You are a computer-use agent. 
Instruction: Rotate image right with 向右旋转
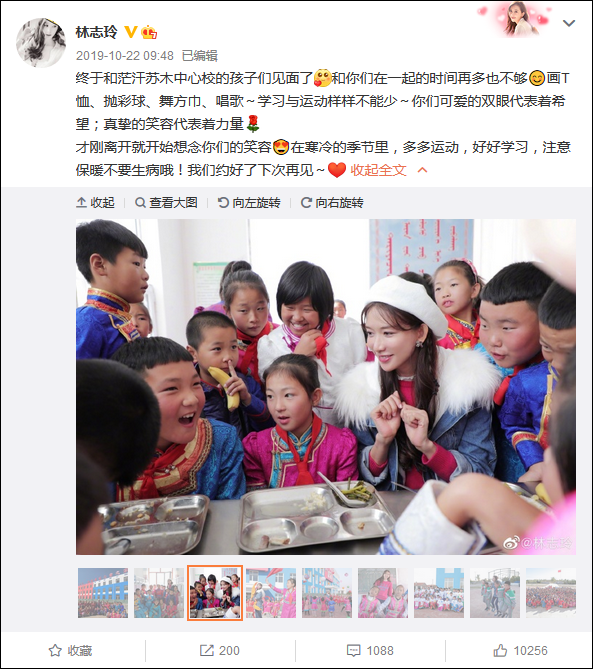click(x=332, y=202)
